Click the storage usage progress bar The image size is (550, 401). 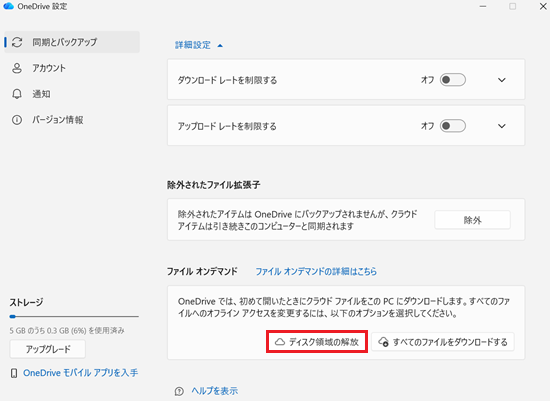(x=74, y=316)
